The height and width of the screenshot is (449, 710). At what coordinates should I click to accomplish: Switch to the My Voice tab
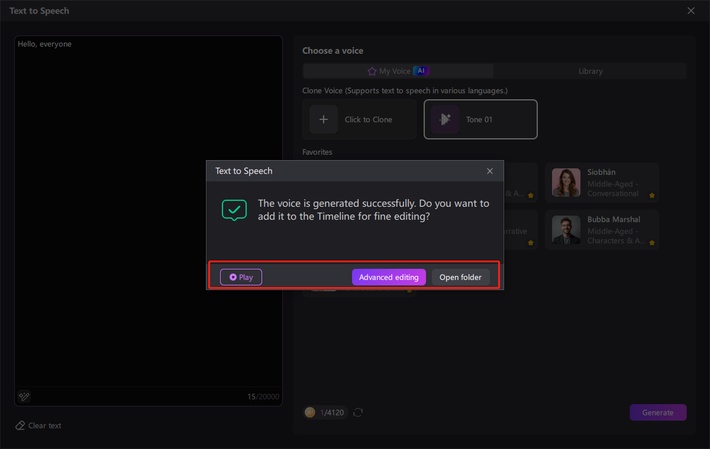(x=398, y=71)
